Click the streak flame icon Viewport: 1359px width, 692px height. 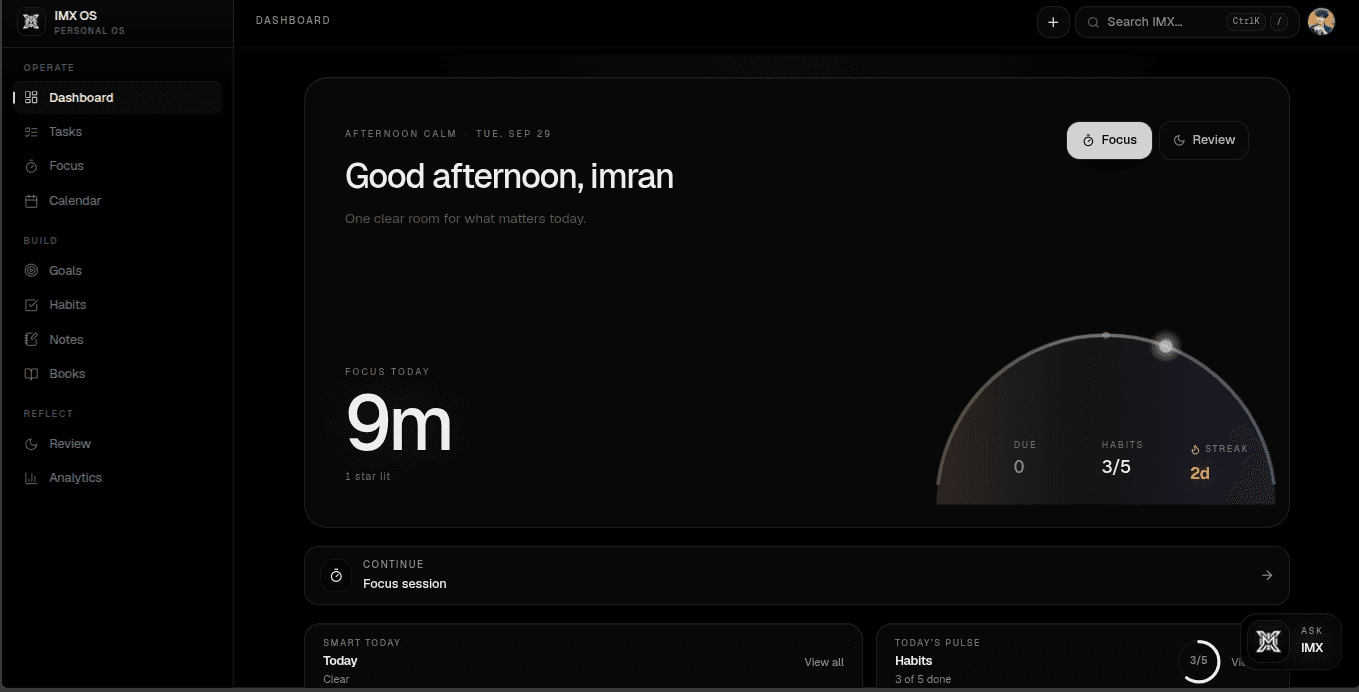tap(1195, 450)
